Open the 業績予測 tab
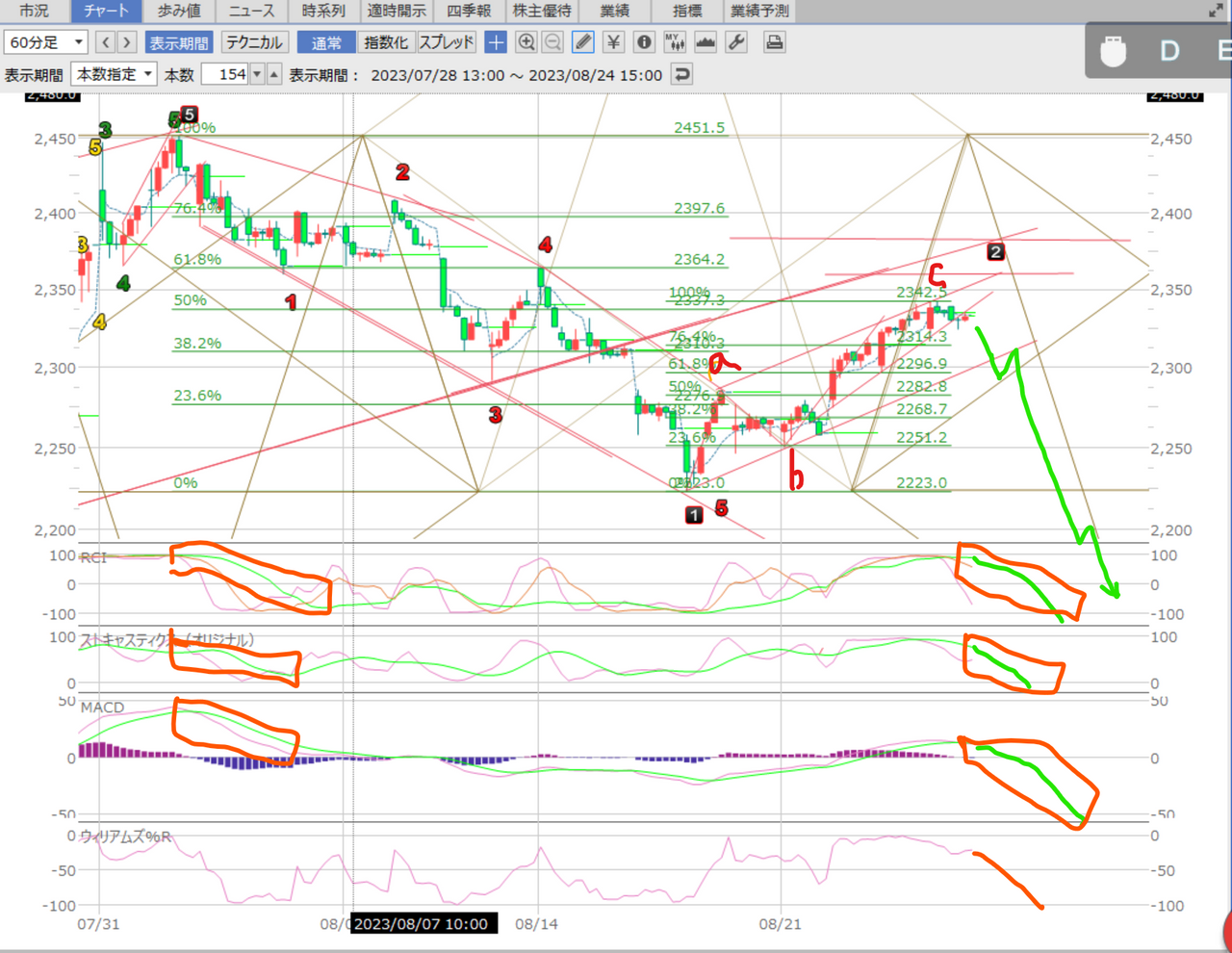This screenshot has width=1232, height=953. tap(759, 11)
